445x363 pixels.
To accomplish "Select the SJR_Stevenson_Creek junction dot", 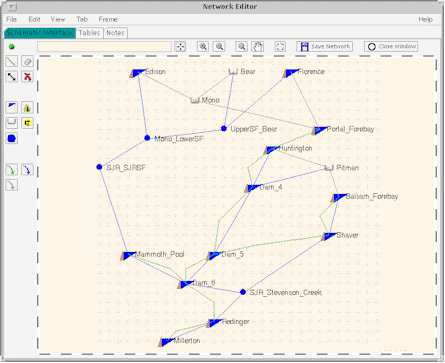I will 243,292.
